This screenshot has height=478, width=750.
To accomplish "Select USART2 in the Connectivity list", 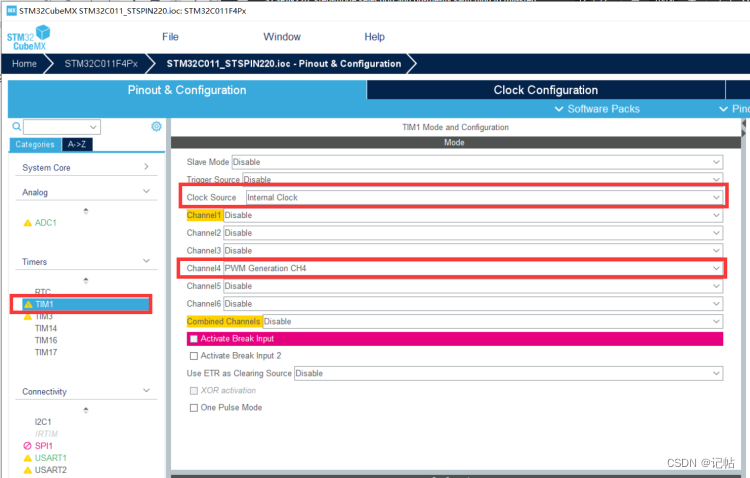I will click(51, 470).
